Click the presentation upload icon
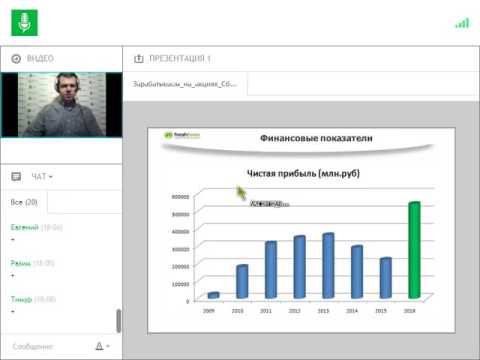Image resolution: width=480 pixels, height=360 pixels. click(x=138, y=59)
